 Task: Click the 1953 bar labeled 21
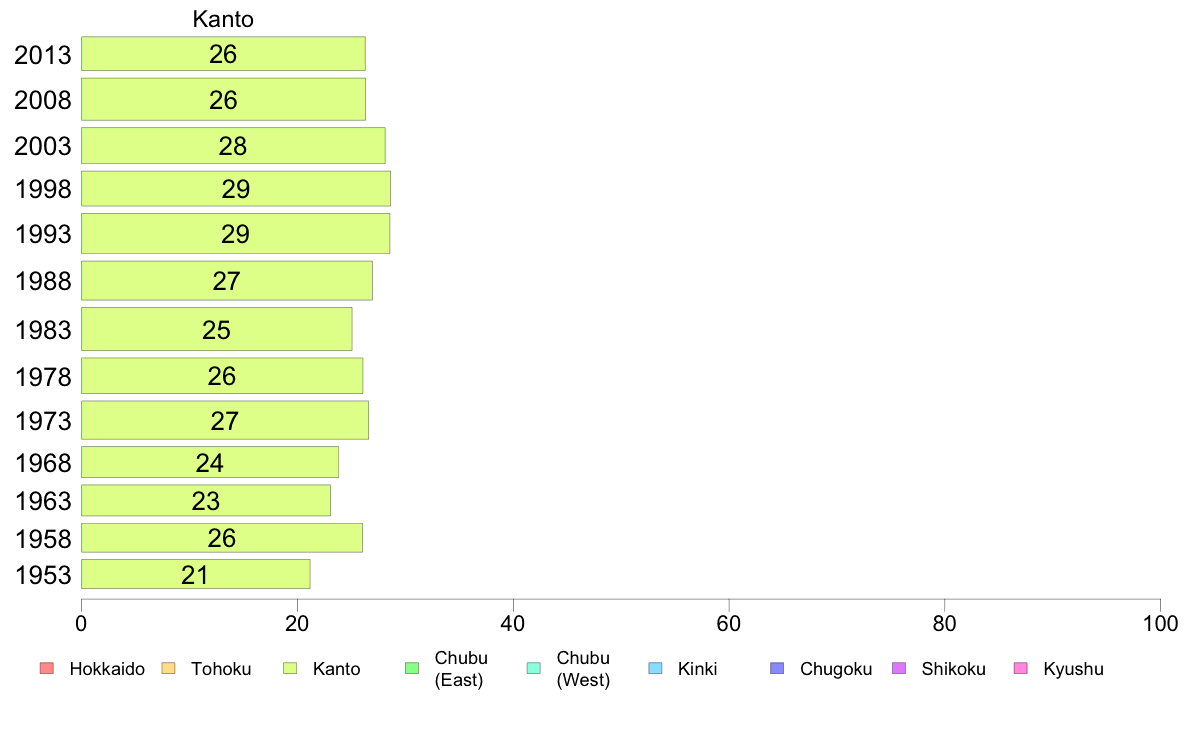(x=195, y=574)
